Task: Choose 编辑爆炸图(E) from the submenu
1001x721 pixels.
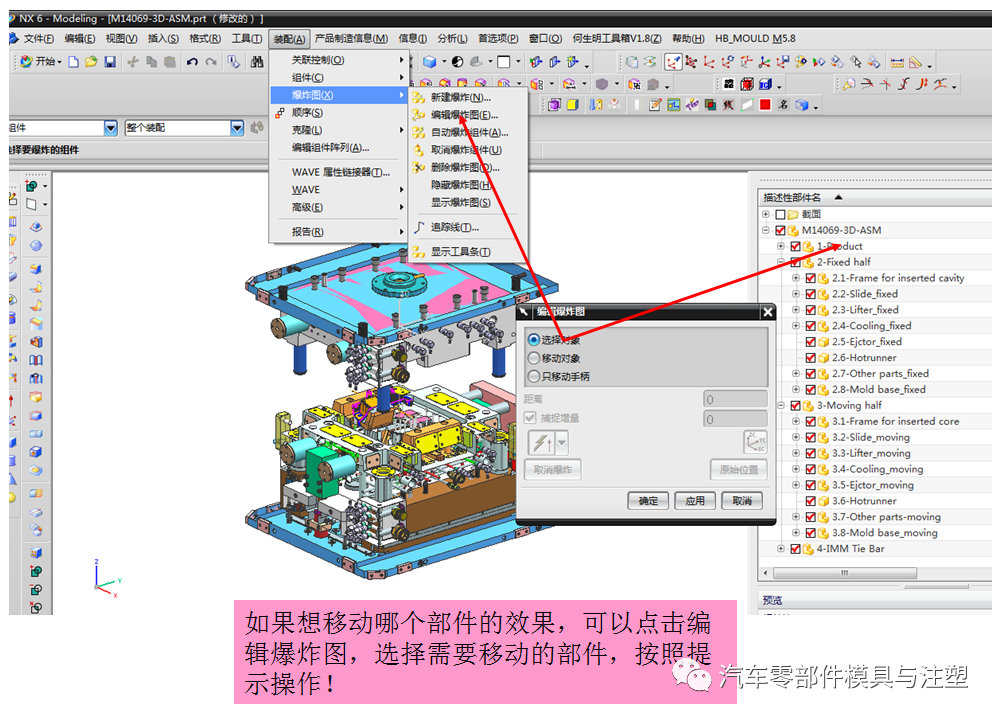Action: [462, 115]
